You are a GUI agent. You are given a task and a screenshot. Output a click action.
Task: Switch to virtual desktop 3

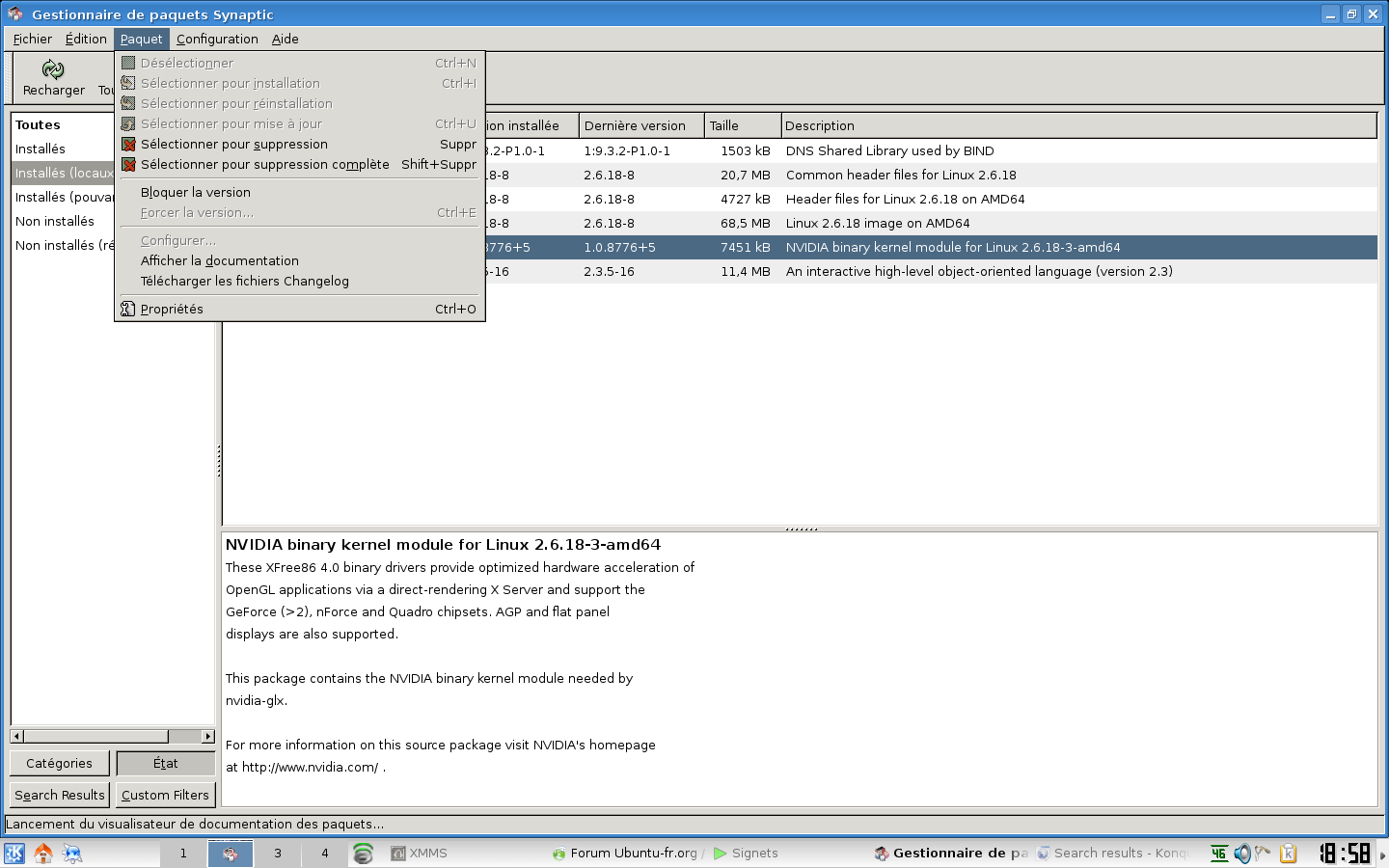(278, 854)
